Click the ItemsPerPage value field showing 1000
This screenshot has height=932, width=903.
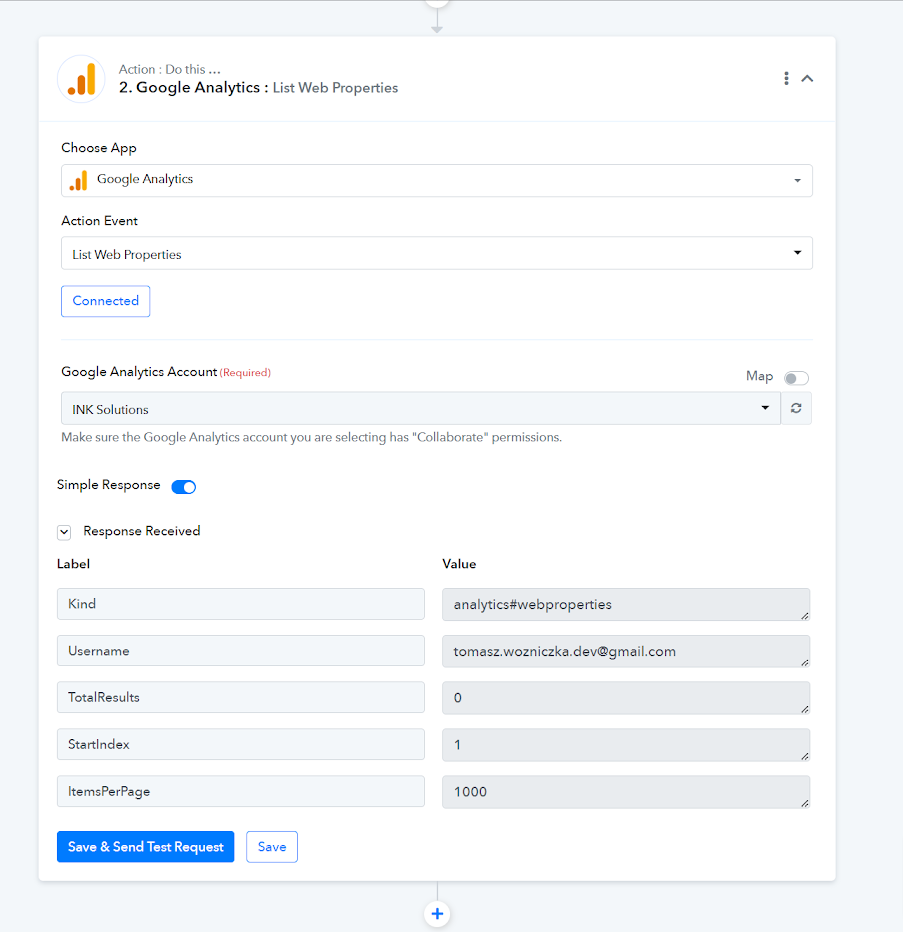pyautogui.click(x=626, y=792)
